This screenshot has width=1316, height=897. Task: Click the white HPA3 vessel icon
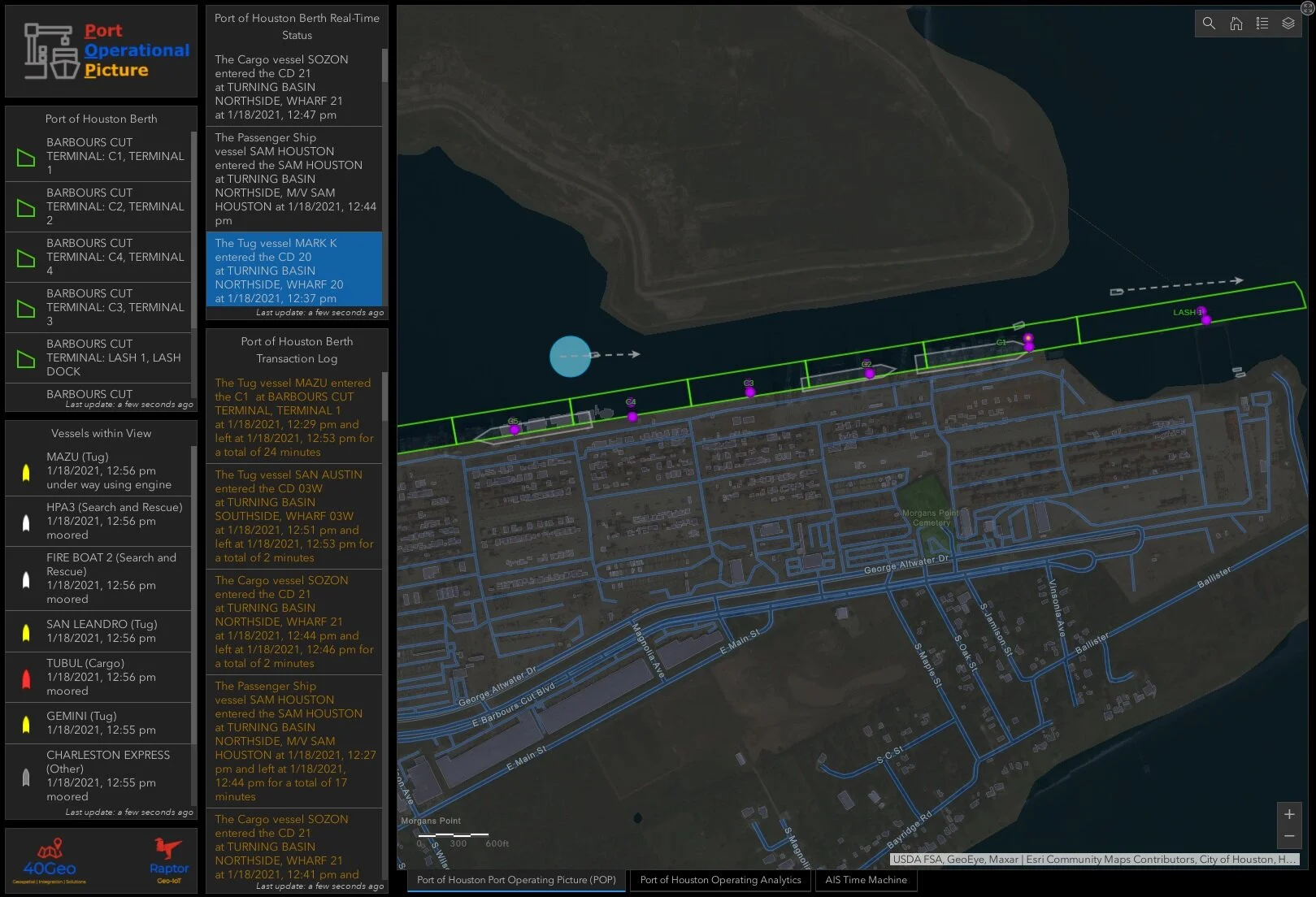click(26, 522)
